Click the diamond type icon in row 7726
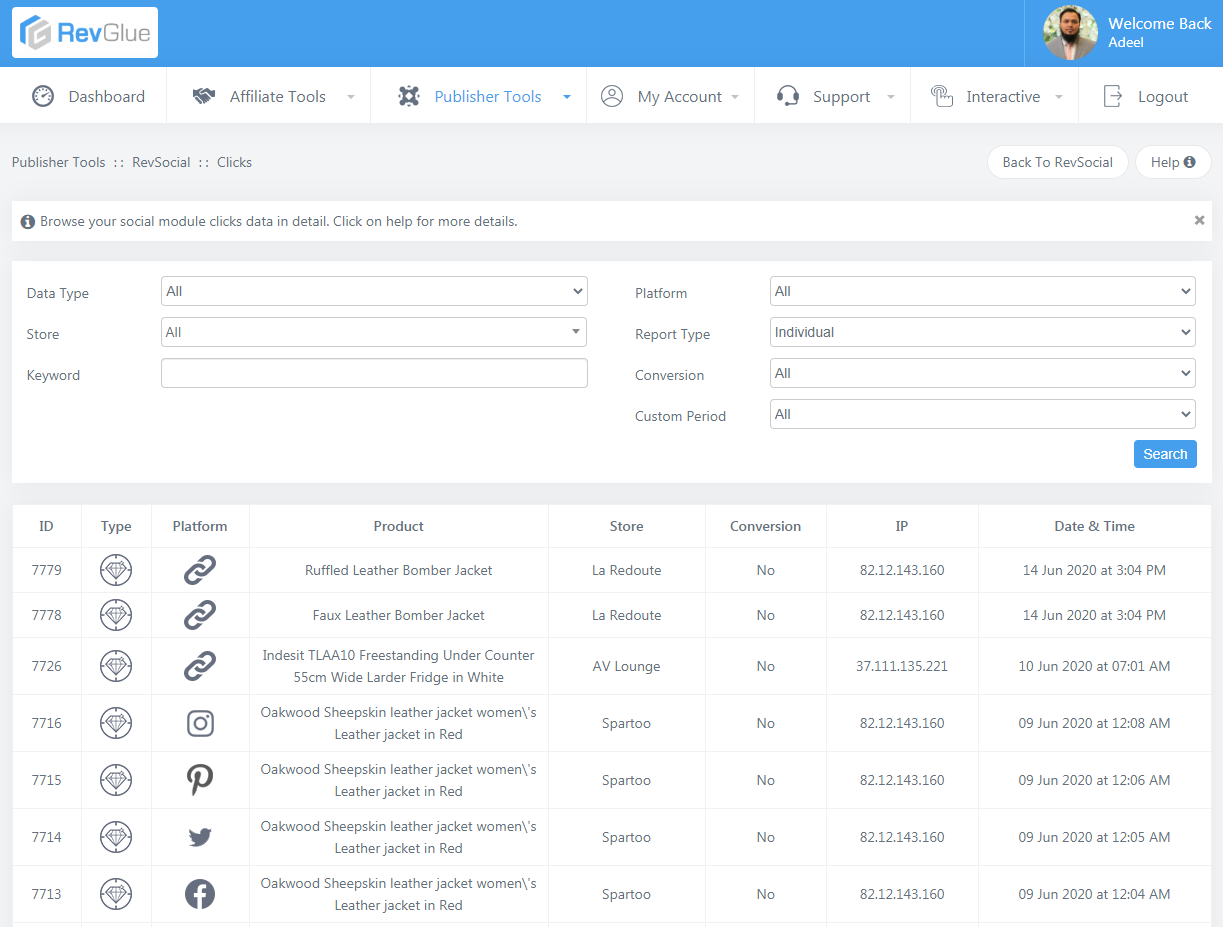The height and width of the screenshot is (927, 1223). (116, 666)
